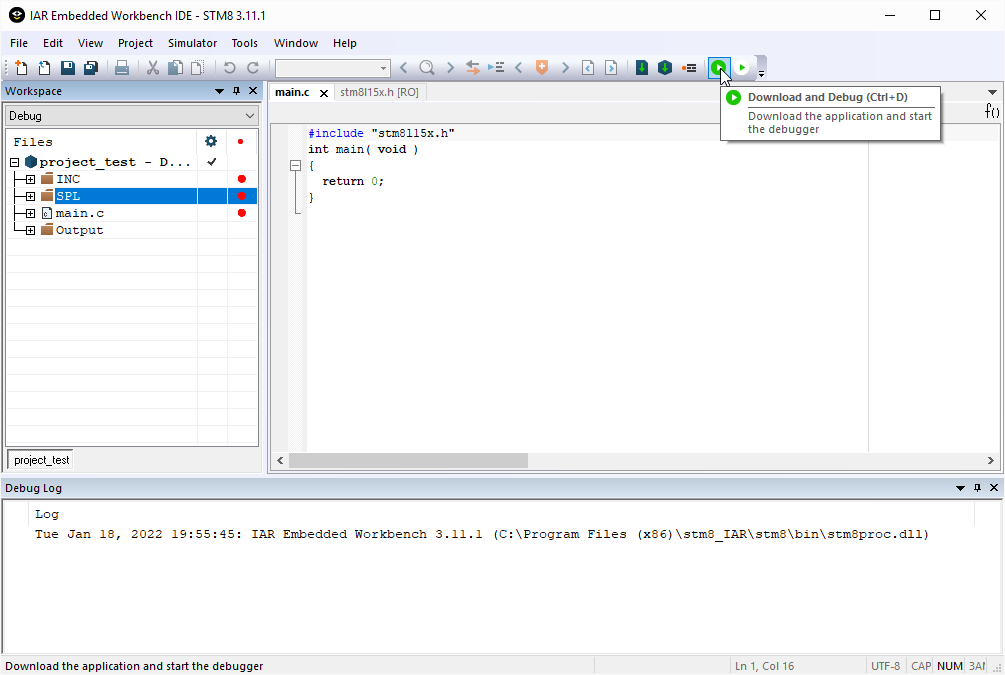The image size is (1005, 675).
Task: Toggle the checkmark on project_test row
Action: tap(212, 162)
